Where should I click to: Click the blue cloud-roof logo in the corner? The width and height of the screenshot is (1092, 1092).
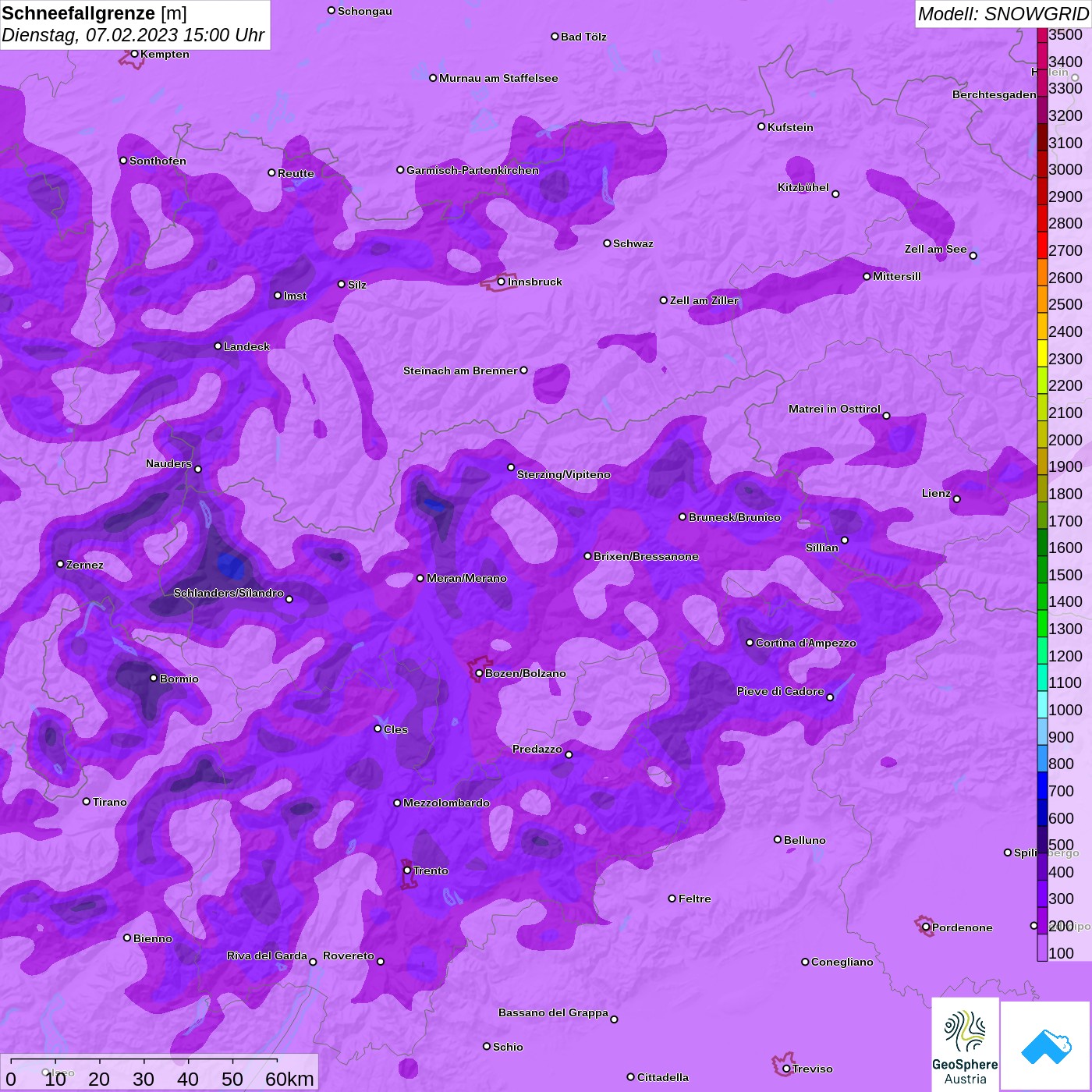pos(1046,1045)
